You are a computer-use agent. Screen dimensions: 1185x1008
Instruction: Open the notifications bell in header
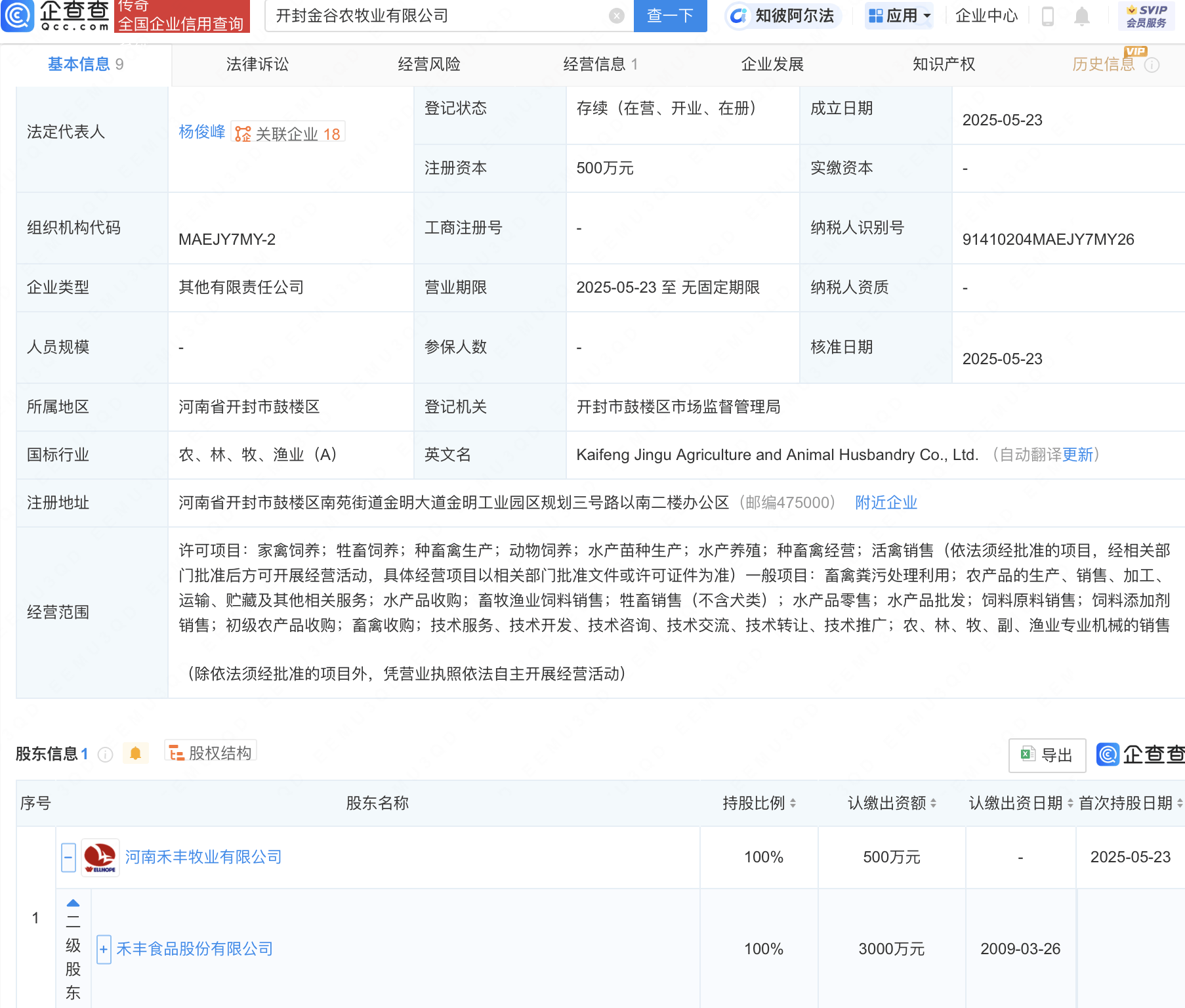click(x=1081, y=16)
